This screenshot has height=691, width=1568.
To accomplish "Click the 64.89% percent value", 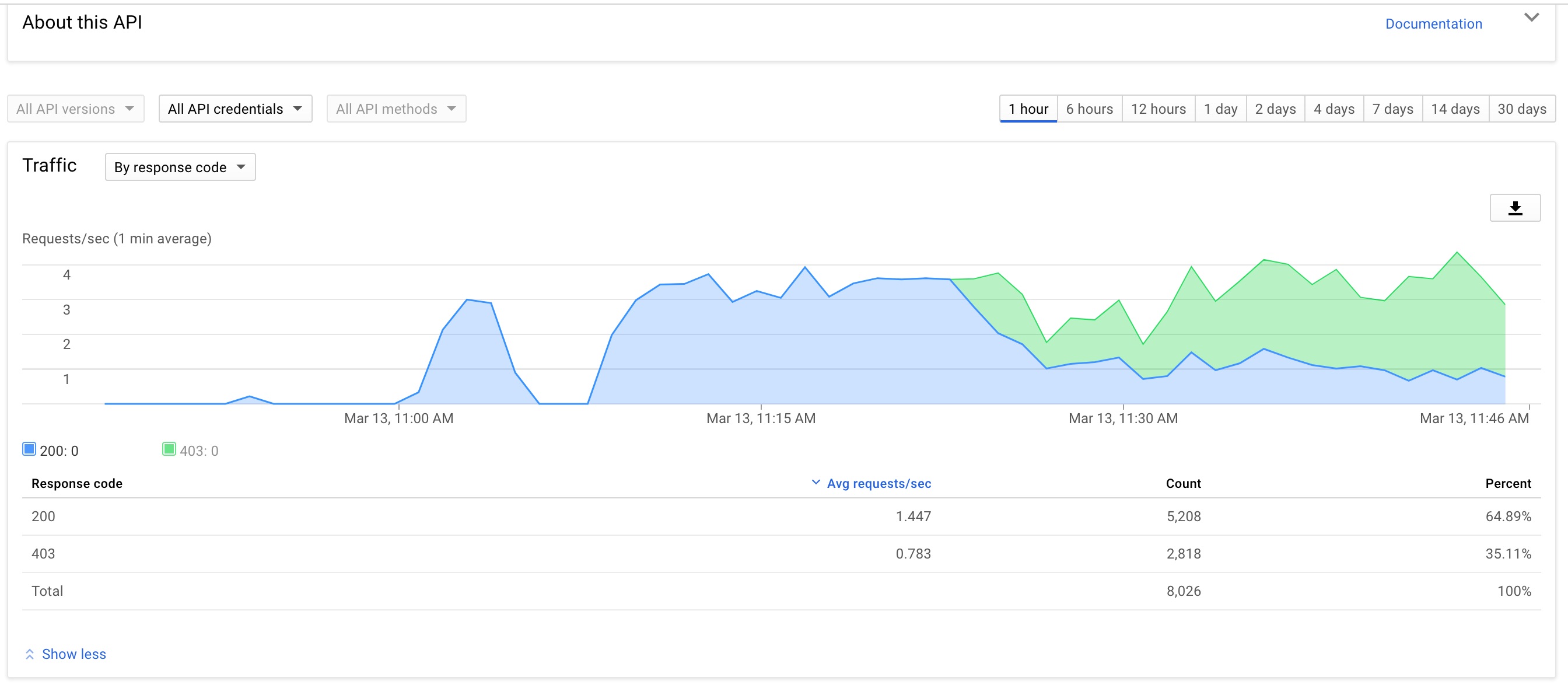I will pyautogui.click(x=1508, y=516).
